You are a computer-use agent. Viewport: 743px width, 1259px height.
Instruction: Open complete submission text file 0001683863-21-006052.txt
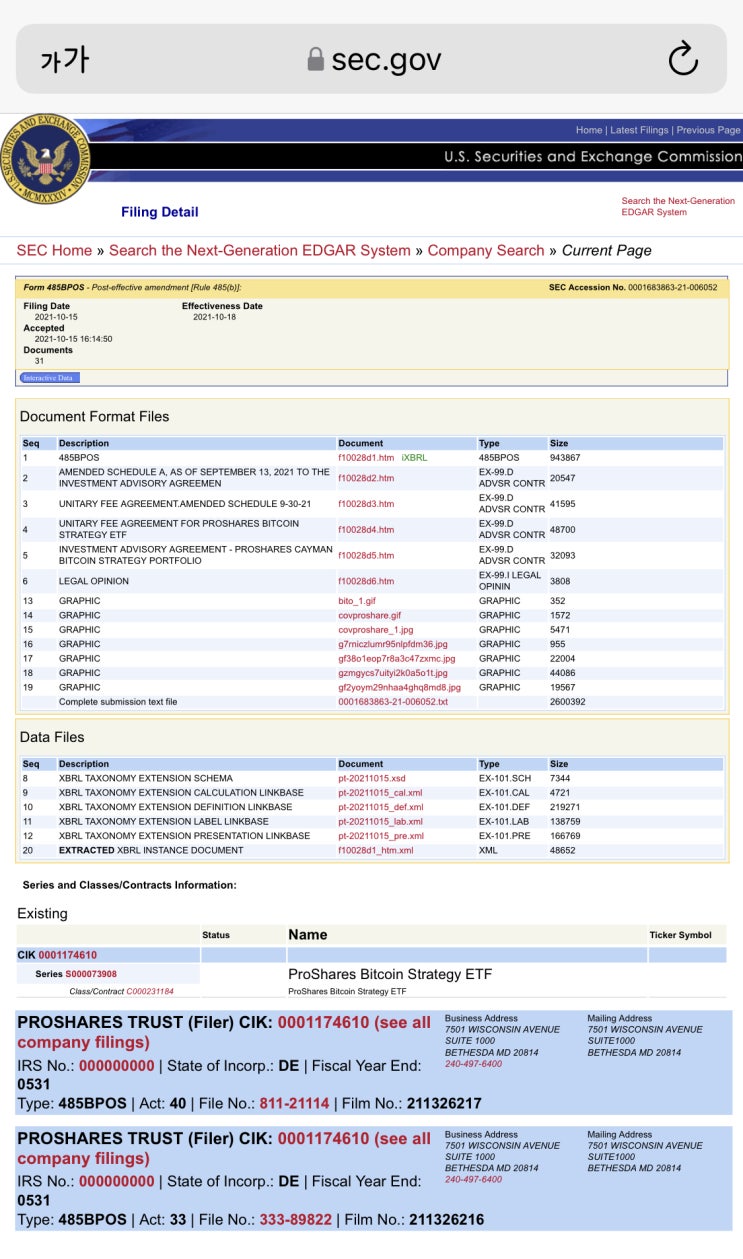click(393, 702)
